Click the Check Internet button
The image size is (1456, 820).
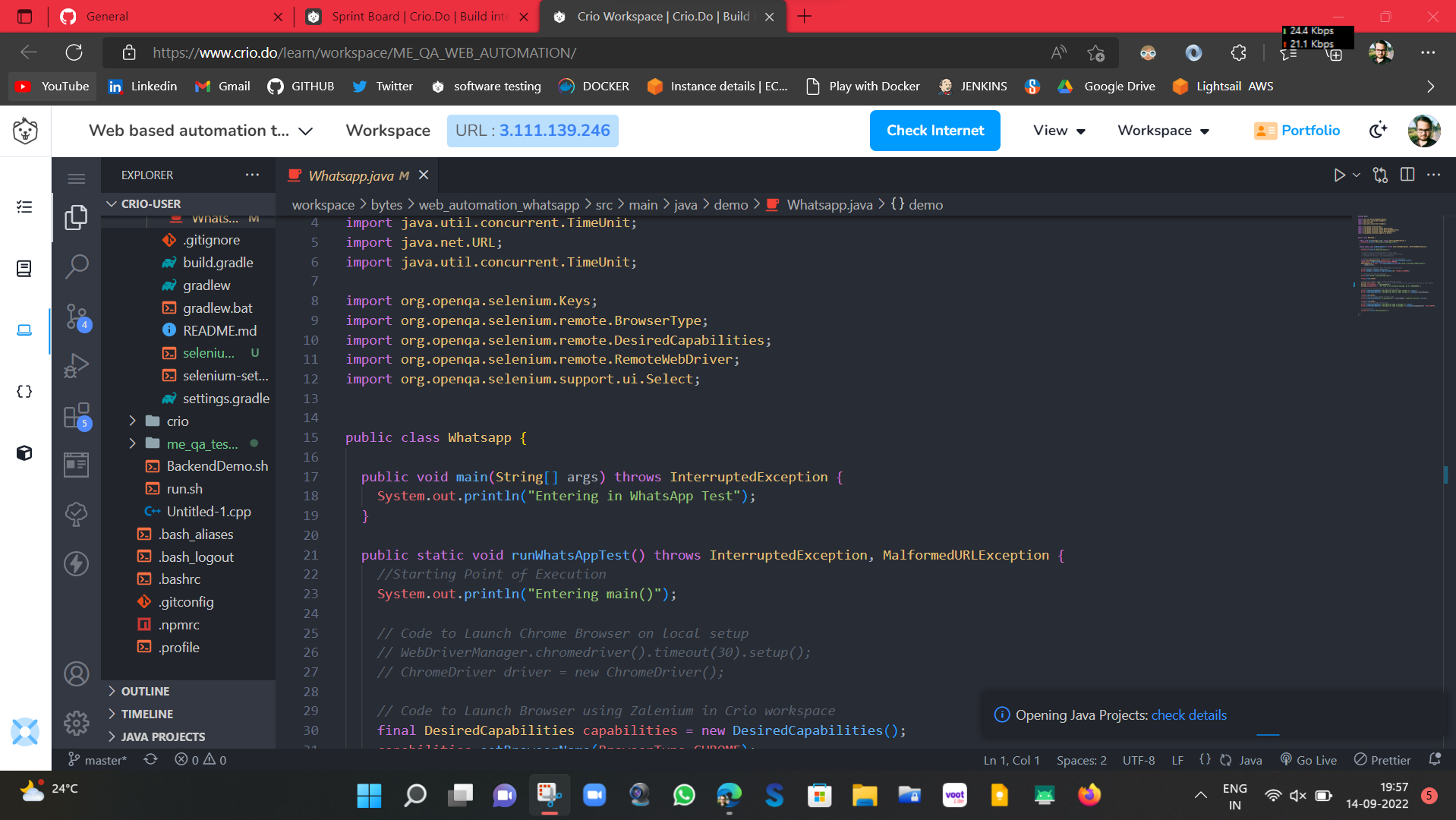(934, 130)
